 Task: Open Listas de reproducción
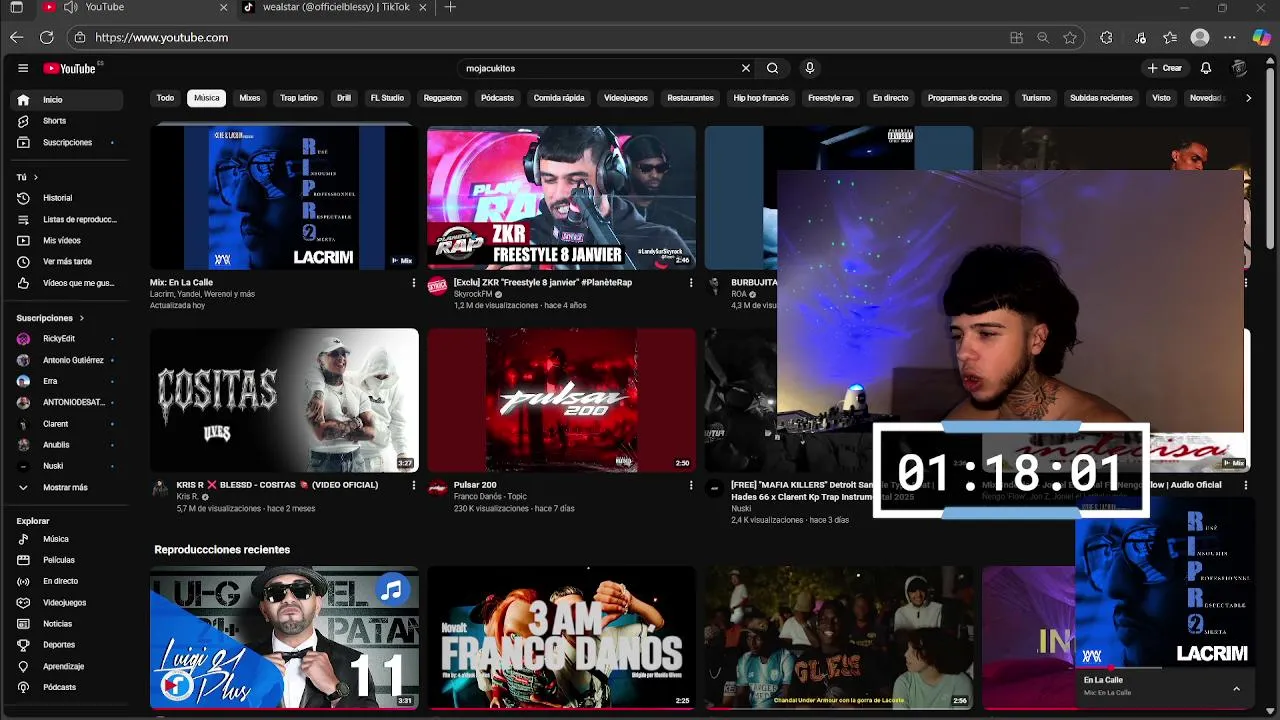pyautogui.click(x=67, y=219)
